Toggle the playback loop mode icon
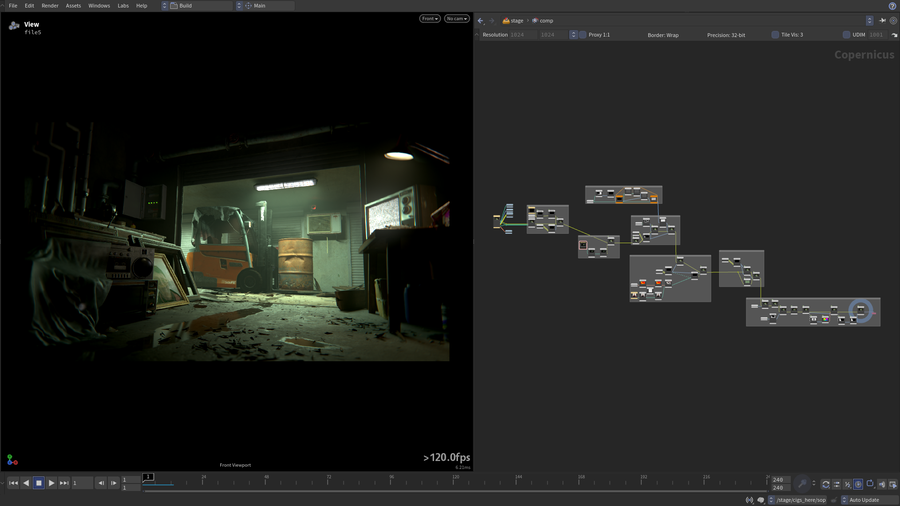 (x=825, y=484)
